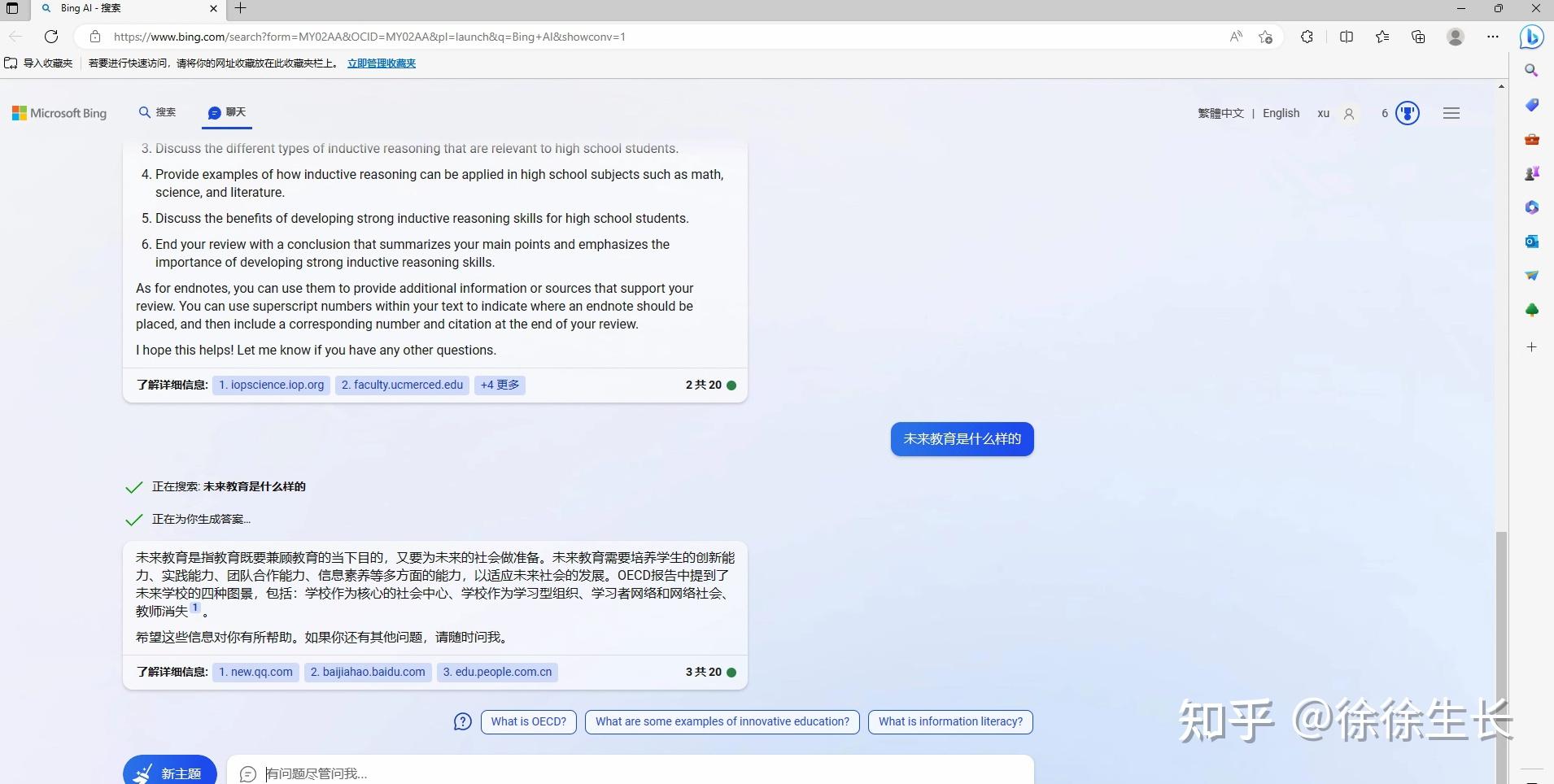Open the Edge settings ellipsis menu
The width and height of the screenshot is (1554, 784).
coord(1494,37)
